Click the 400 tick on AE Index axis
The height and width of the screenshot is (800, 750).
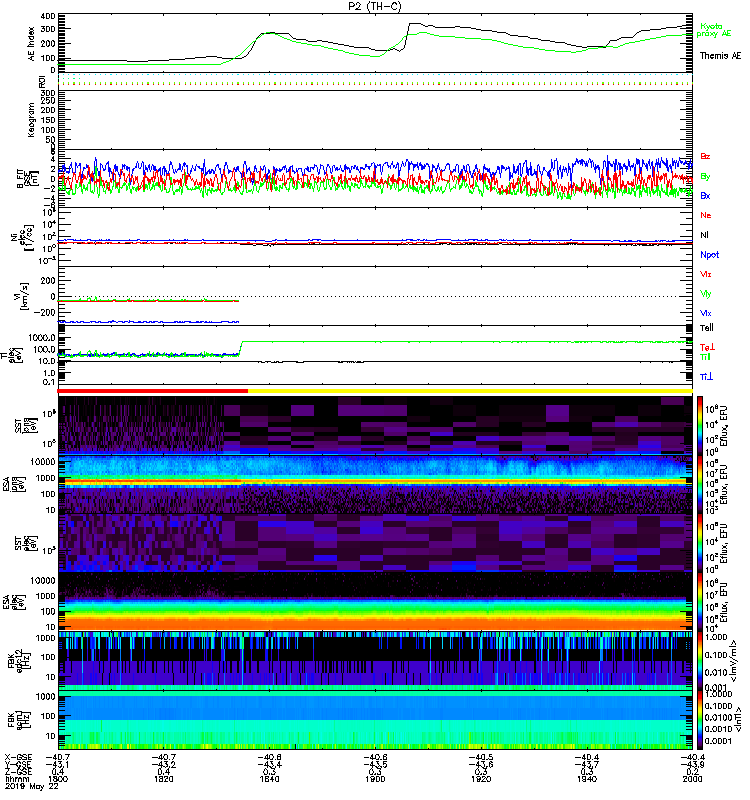48,16
